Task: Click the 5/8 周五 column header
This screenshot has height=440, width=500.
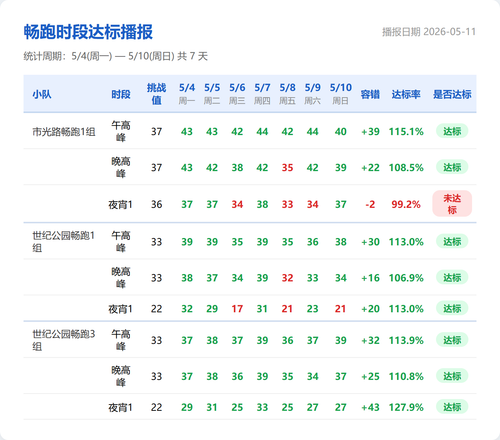Action: click(287, 94)
